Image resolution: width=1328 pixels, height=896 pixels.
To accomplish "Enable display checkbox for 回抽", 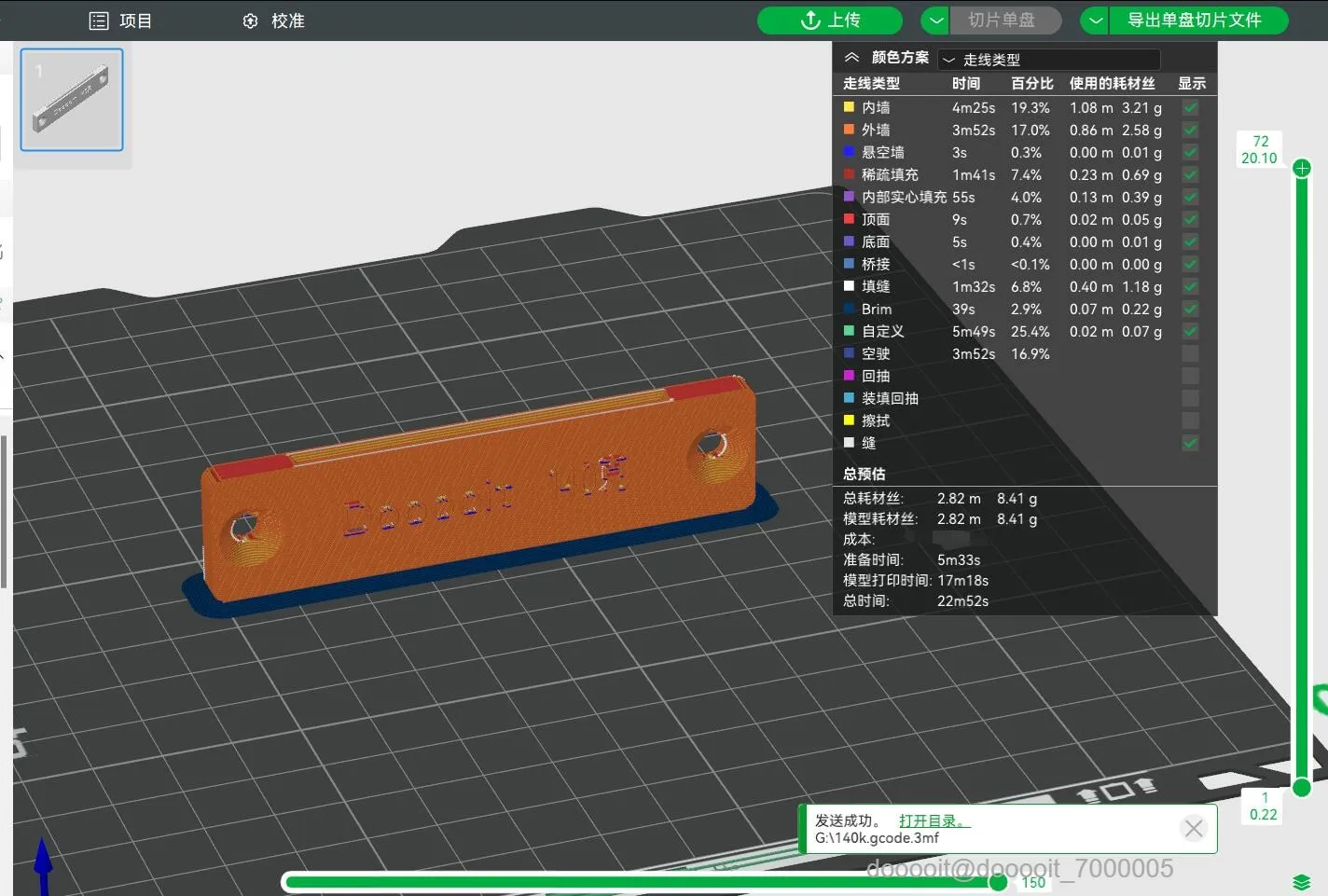I will coord(1190,377).
